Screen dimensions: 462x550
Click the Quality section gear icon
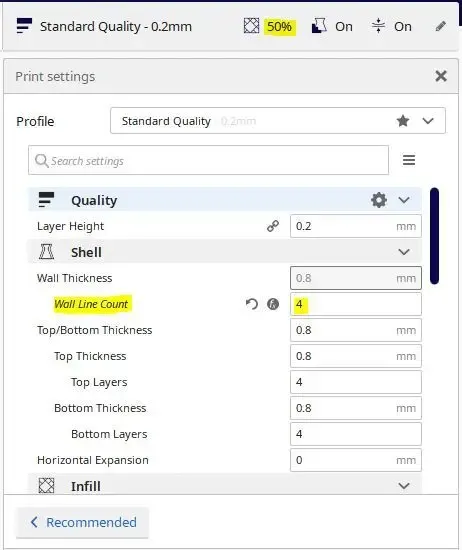click(x=379, y=200)
